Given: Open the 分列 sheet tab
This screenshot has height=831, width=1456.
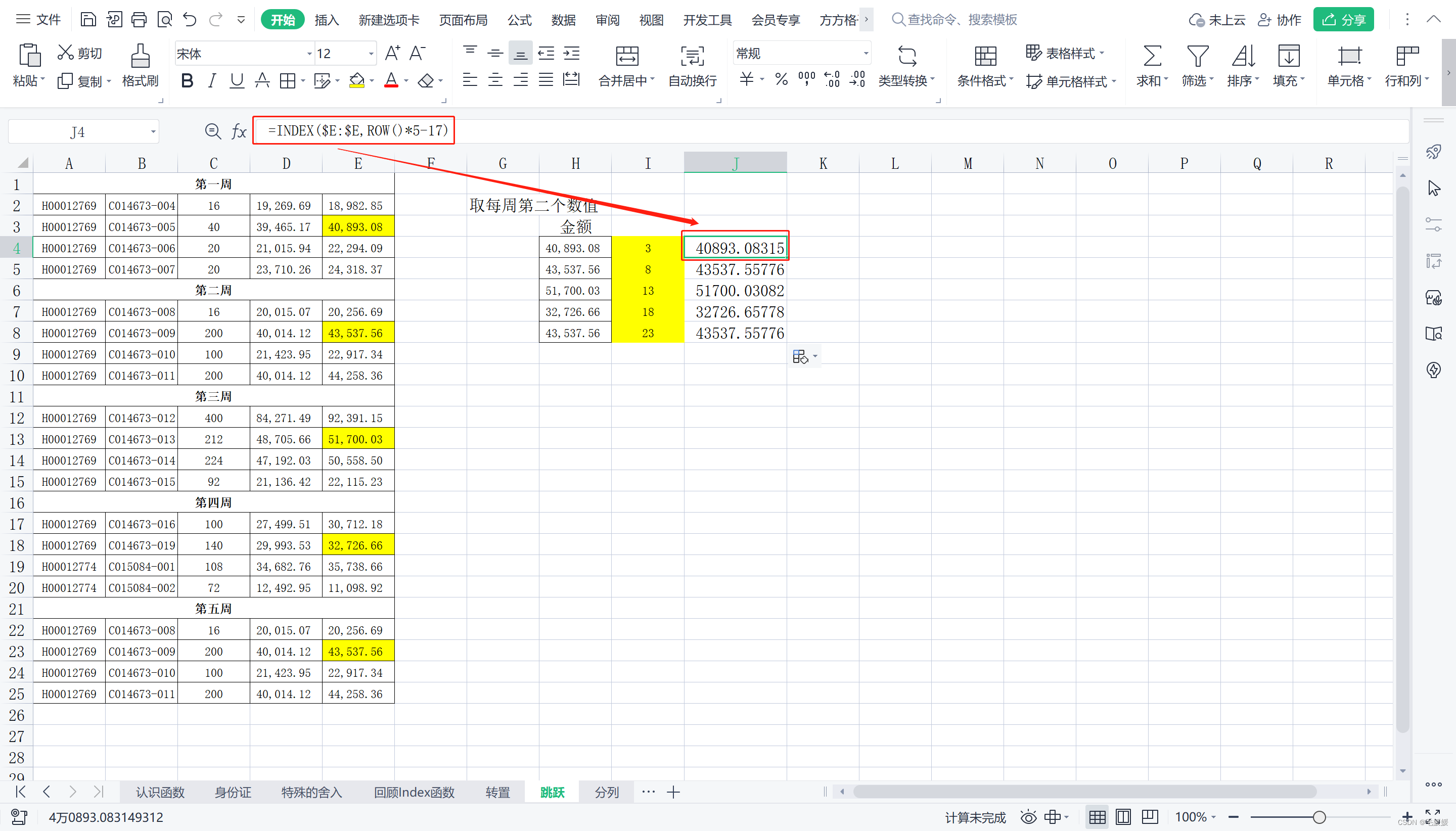Looking at the screenshot, I should point(606,792).
